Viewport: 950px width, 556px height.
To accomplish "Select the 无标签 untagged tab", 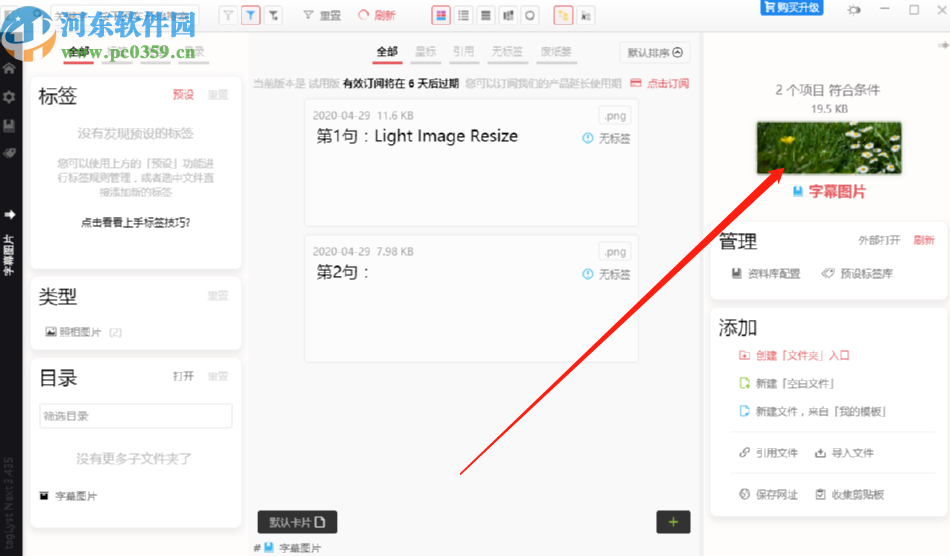I will coord(507,51).
